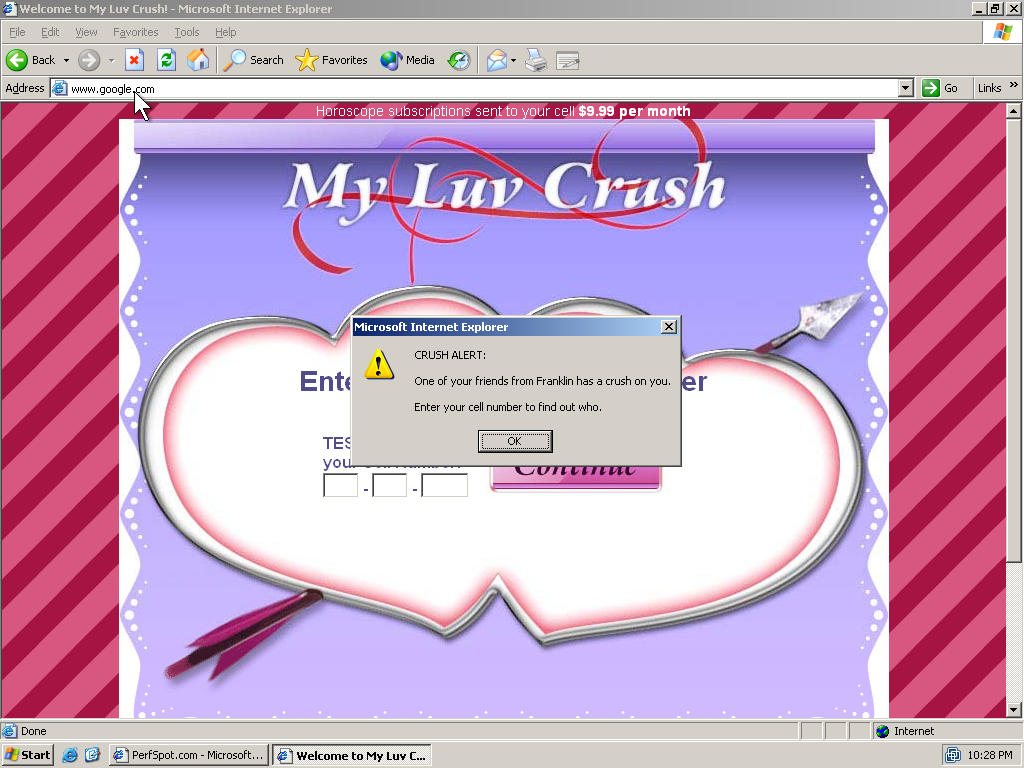Click the '$9.99 per month' banner text
1024x768 pixels.
click(634, 111)
